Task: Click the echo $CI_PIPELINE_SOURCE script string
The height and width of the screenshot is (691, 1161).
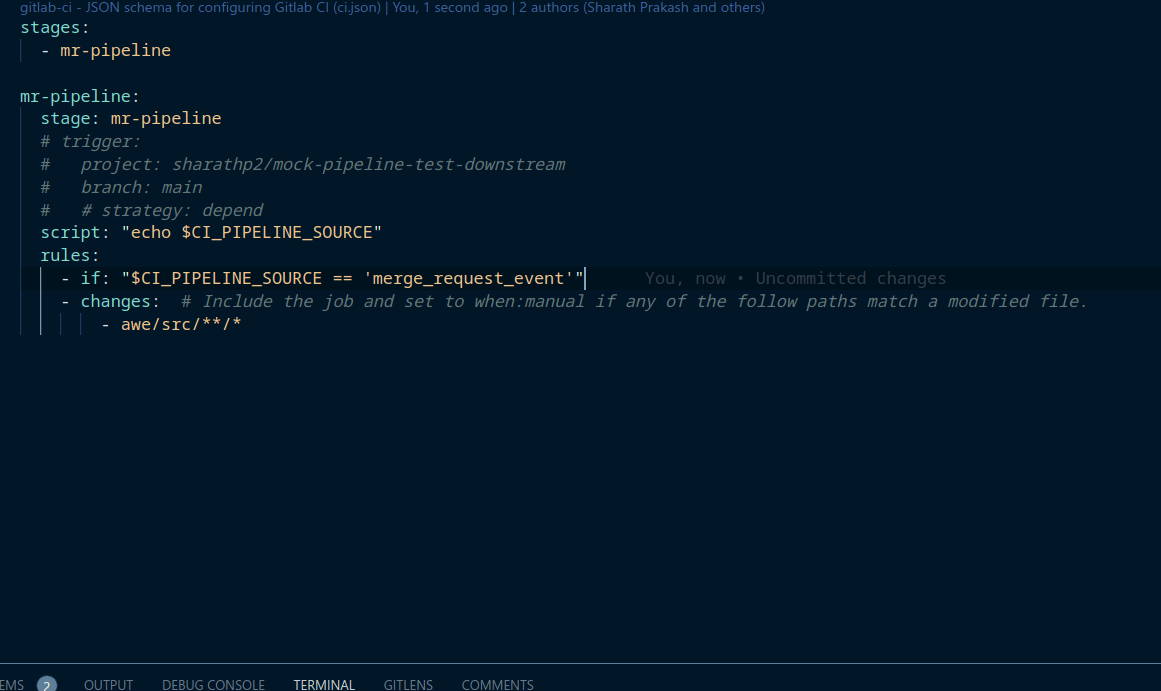Action: pyautogui.click(x=250, y=232)
